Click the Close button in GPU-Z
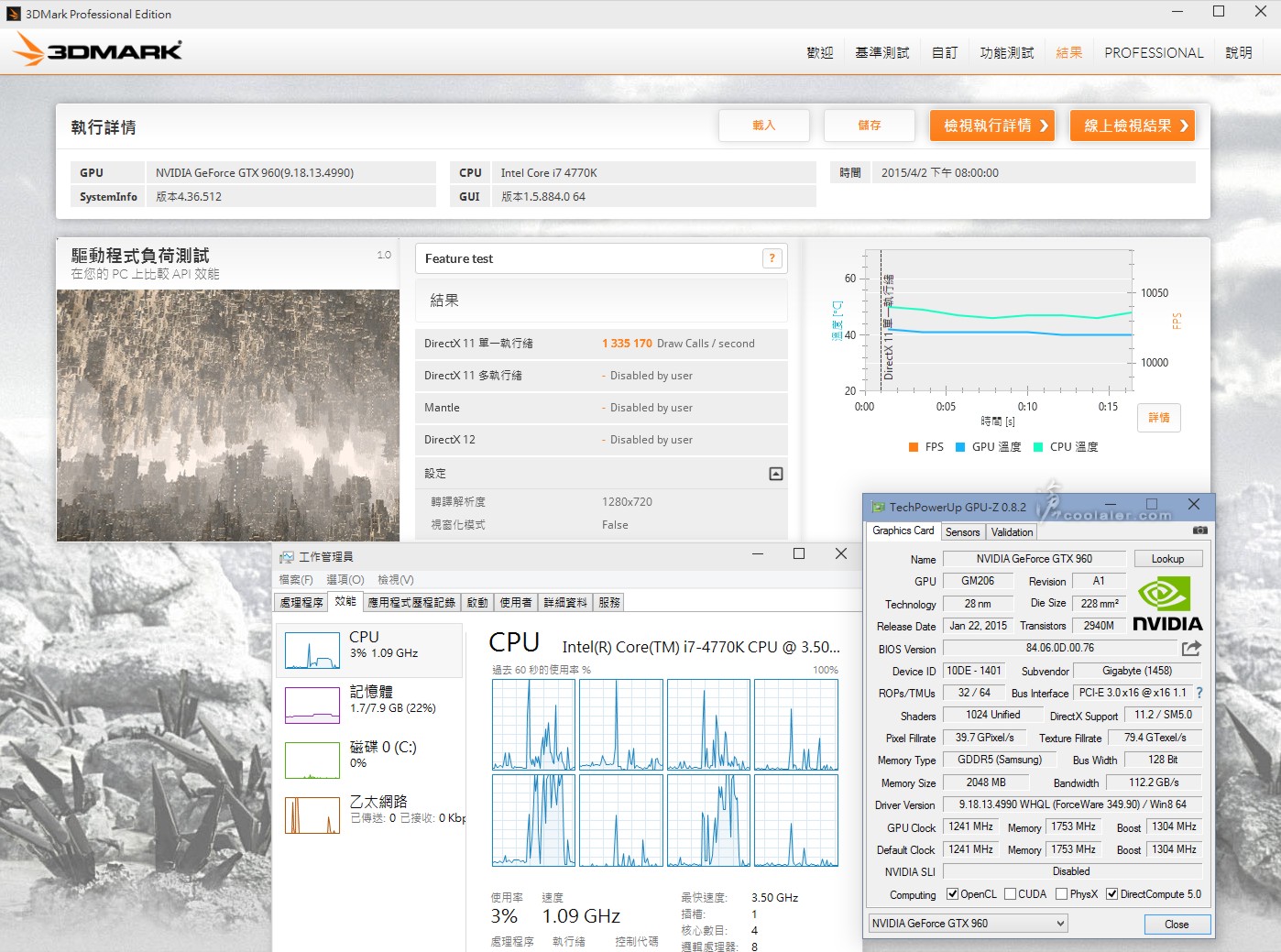Viewport: 1281px width, 952px height. point(1177,925)
